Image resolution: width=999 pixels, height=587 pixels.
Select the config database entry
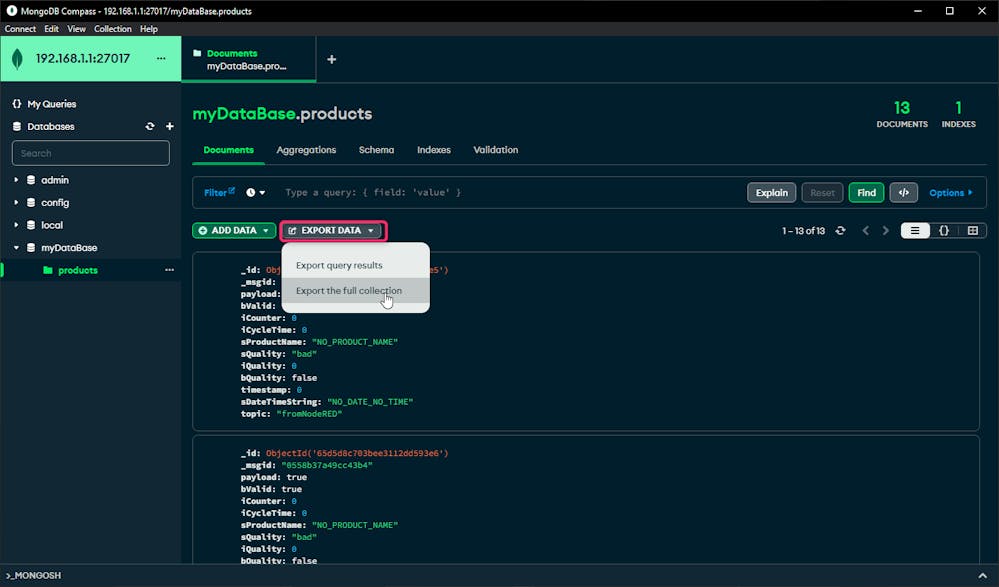(55, 203)
